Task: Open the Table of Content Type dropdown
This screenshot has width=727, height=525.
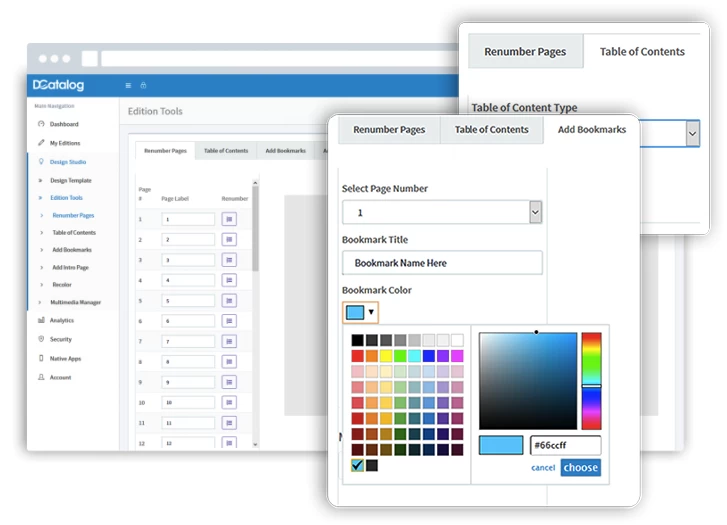Action: coord(692,134)
